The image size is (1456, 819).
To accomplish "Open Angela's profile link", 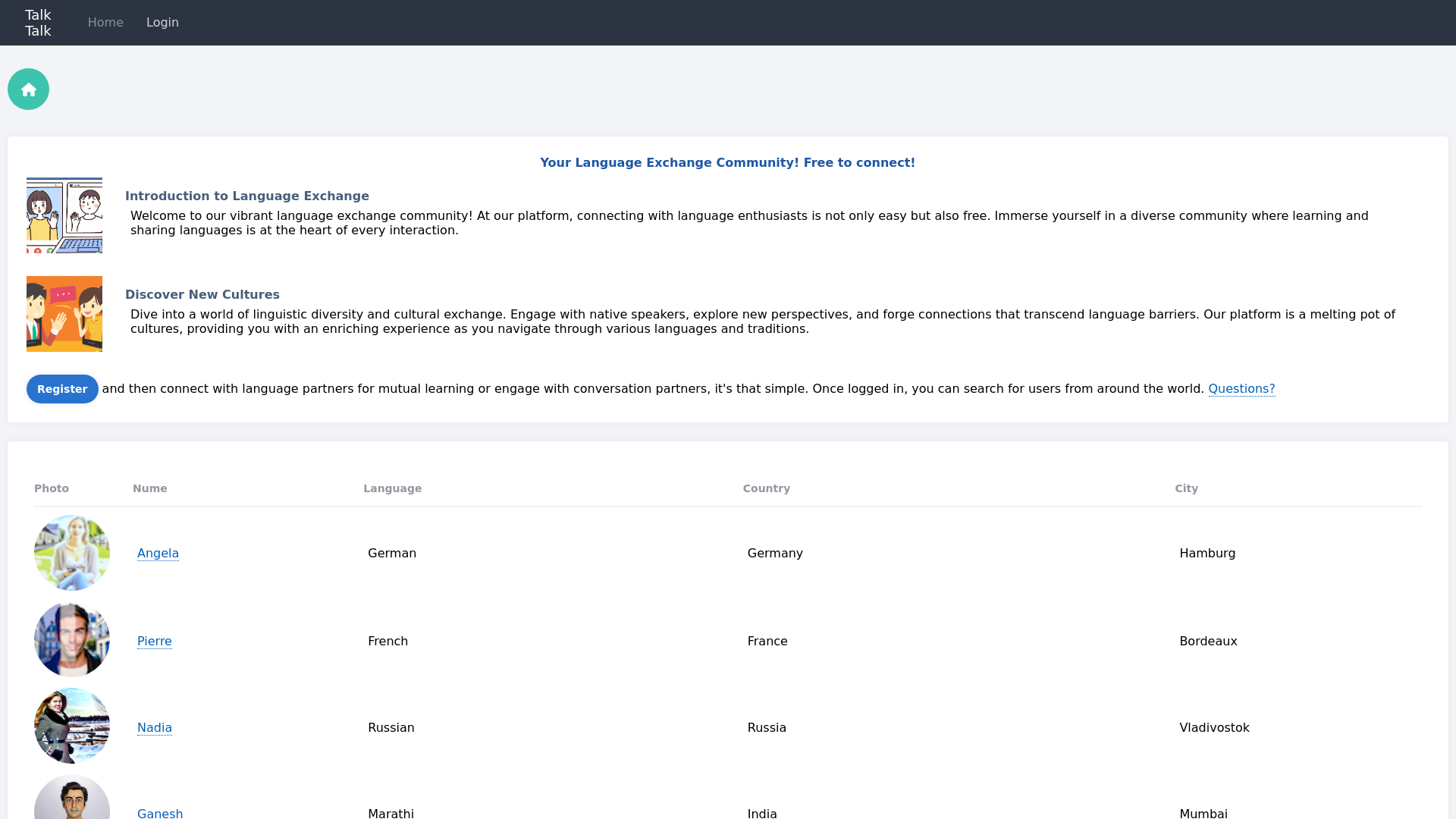I will (x=158, y=554).
